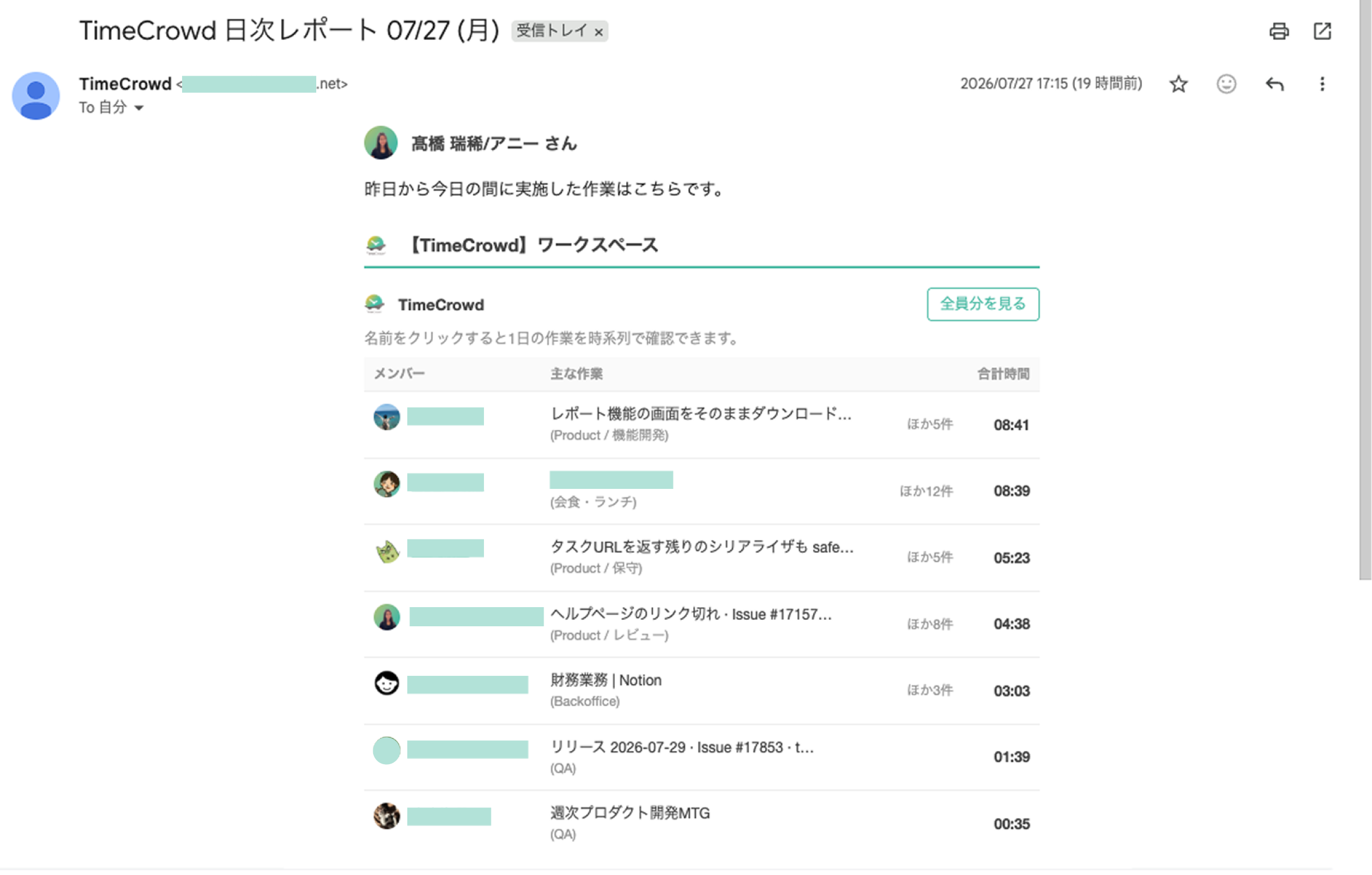
Task: Select the task 週次プロダクト開発MTG
Action: point(630,813)
